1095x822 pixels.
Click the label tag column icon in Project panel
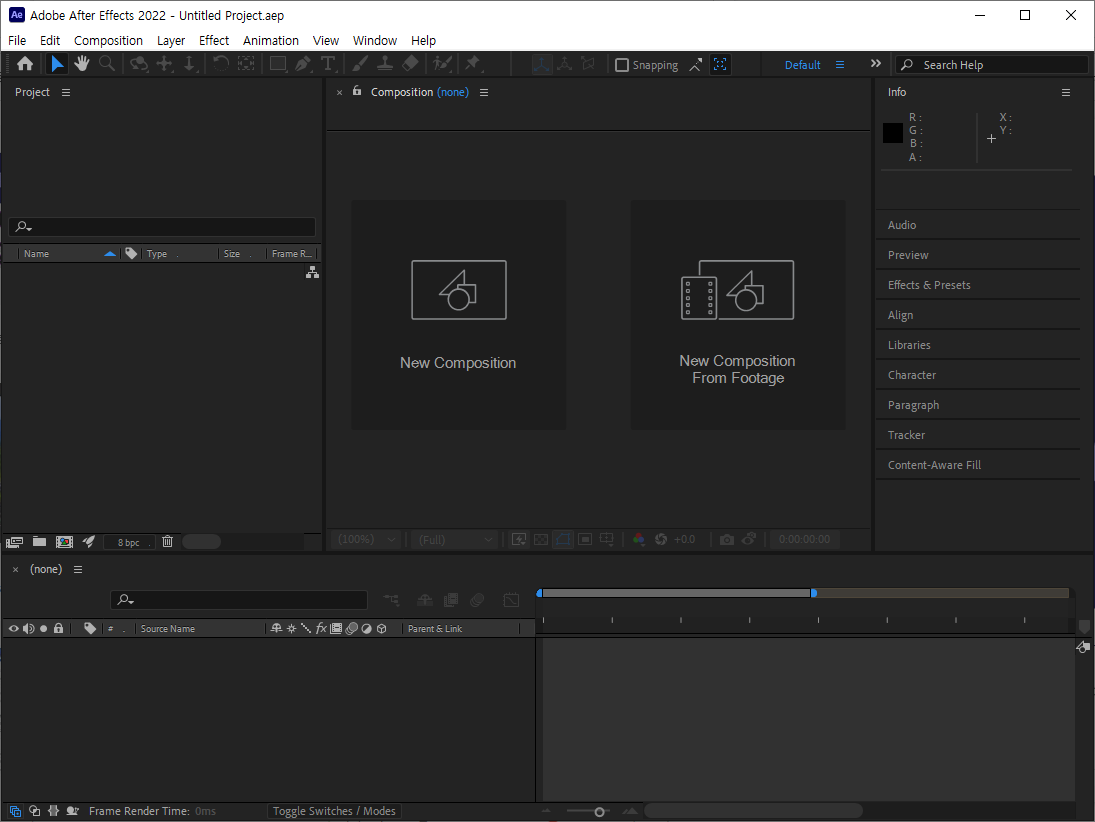131,254
